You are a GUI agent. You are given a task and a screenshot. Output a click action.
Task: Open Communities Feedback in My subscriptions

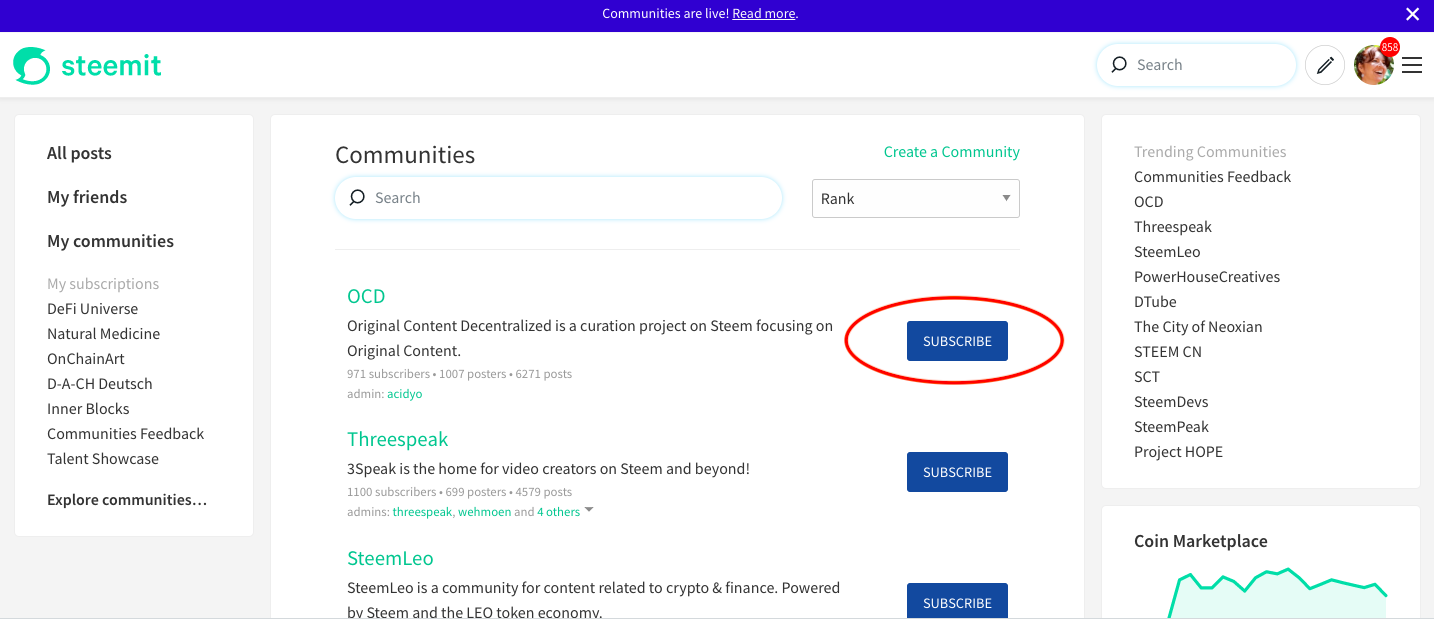125,434
